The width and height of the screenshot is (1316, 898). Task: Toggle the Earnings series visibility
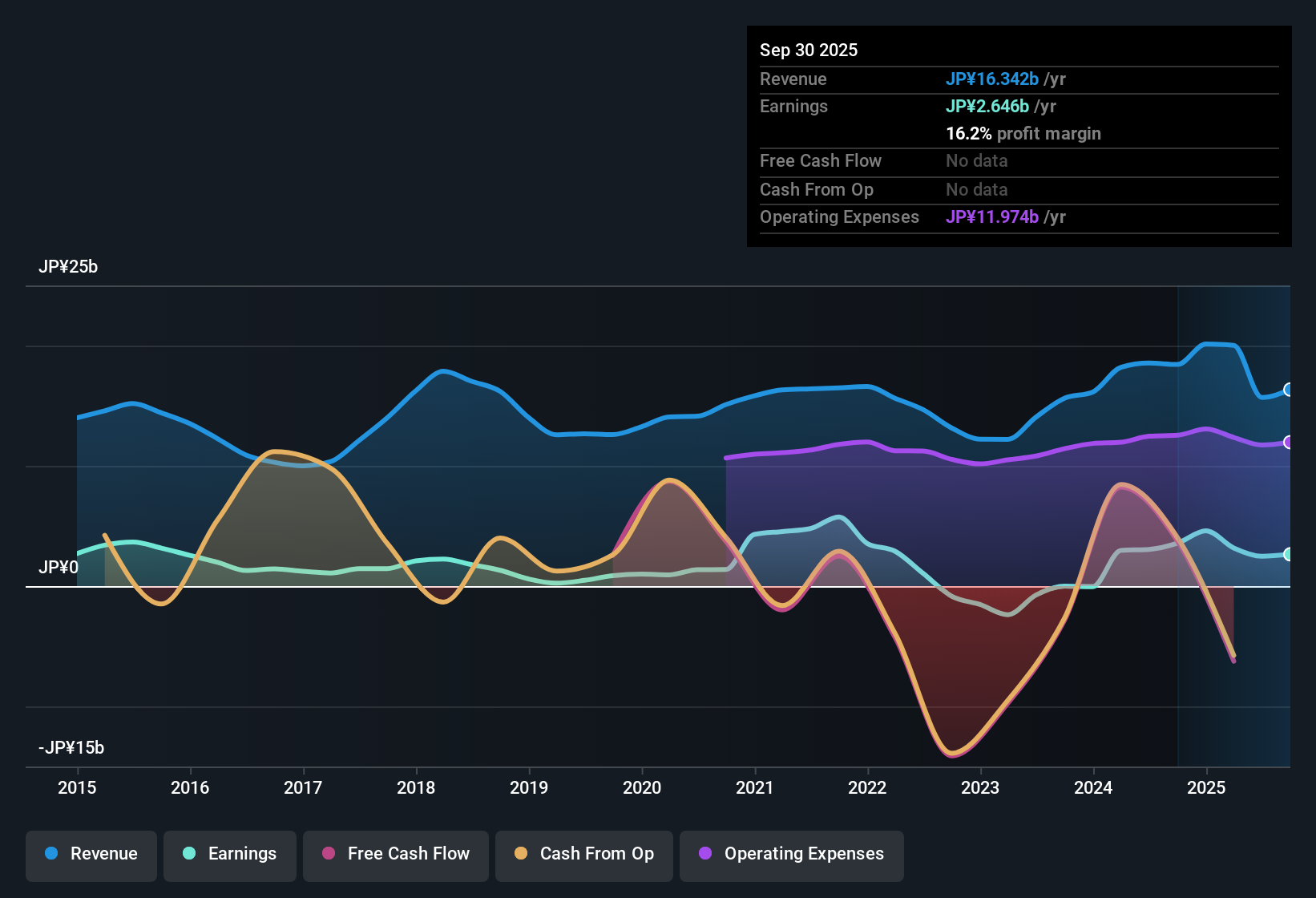coord(229,854)
